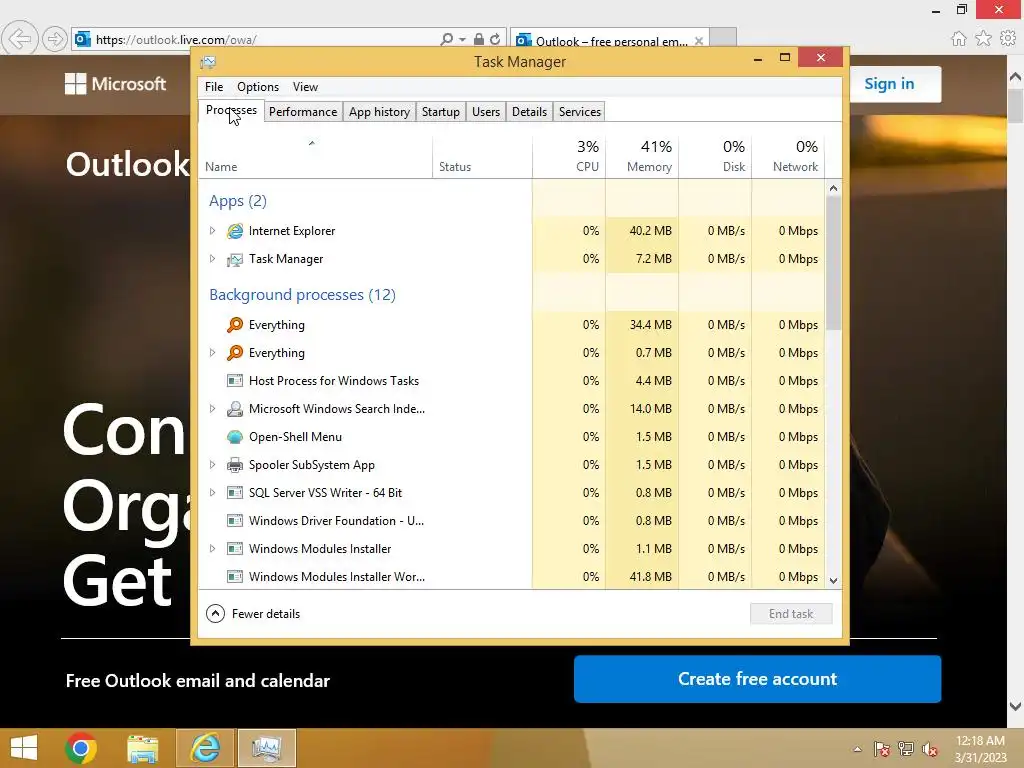This screenshot has width=1024, height=768.
Task: Click the Internet Explorer process icon
Action: 234,231
